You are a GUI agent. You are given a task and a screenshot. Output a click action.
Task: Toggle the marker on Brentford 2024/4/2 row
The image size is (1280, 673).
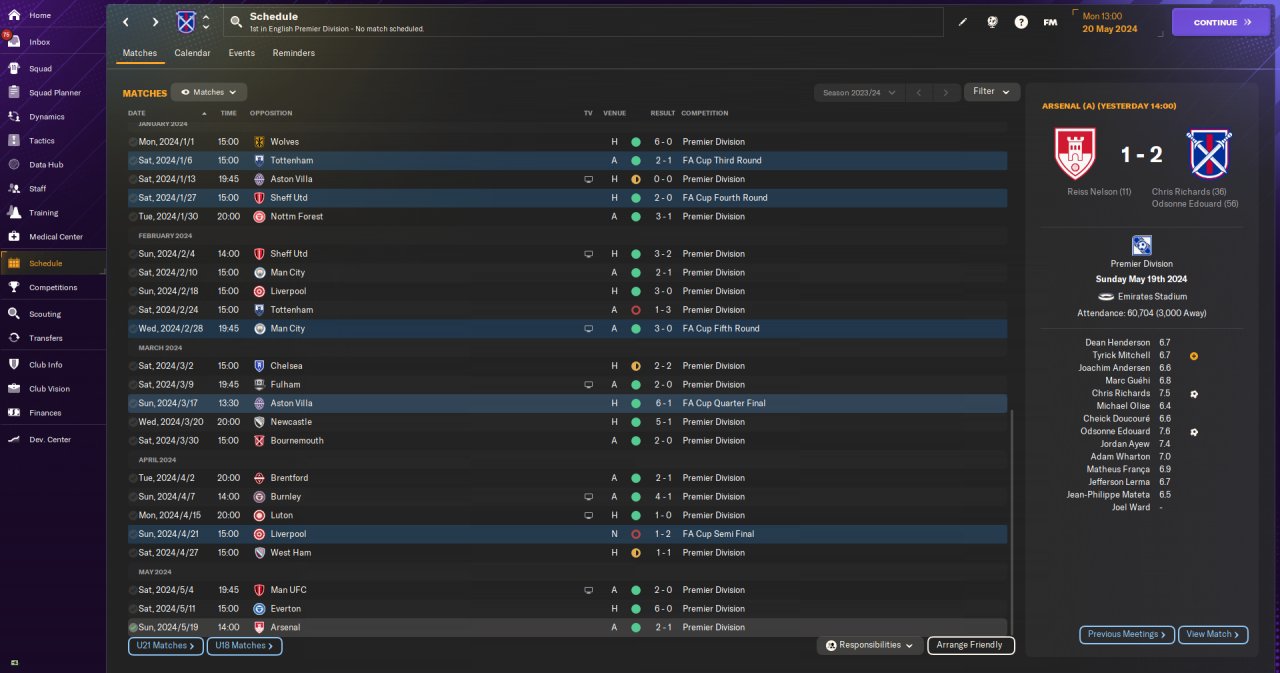tap(133, 478)
